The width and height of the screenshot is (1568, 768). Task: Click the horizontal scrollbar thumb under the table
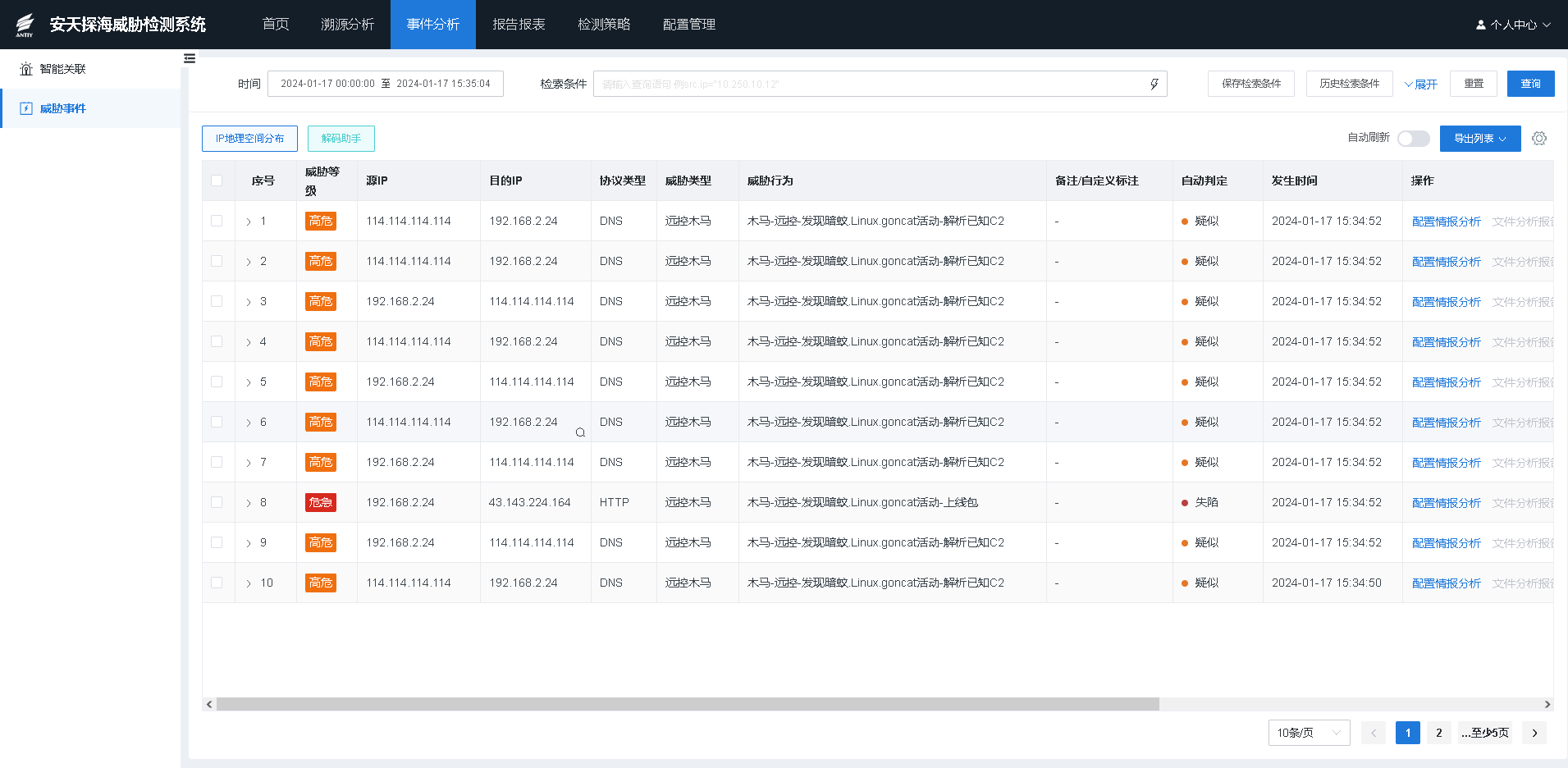pyautogui.click(x=688, y=704)
